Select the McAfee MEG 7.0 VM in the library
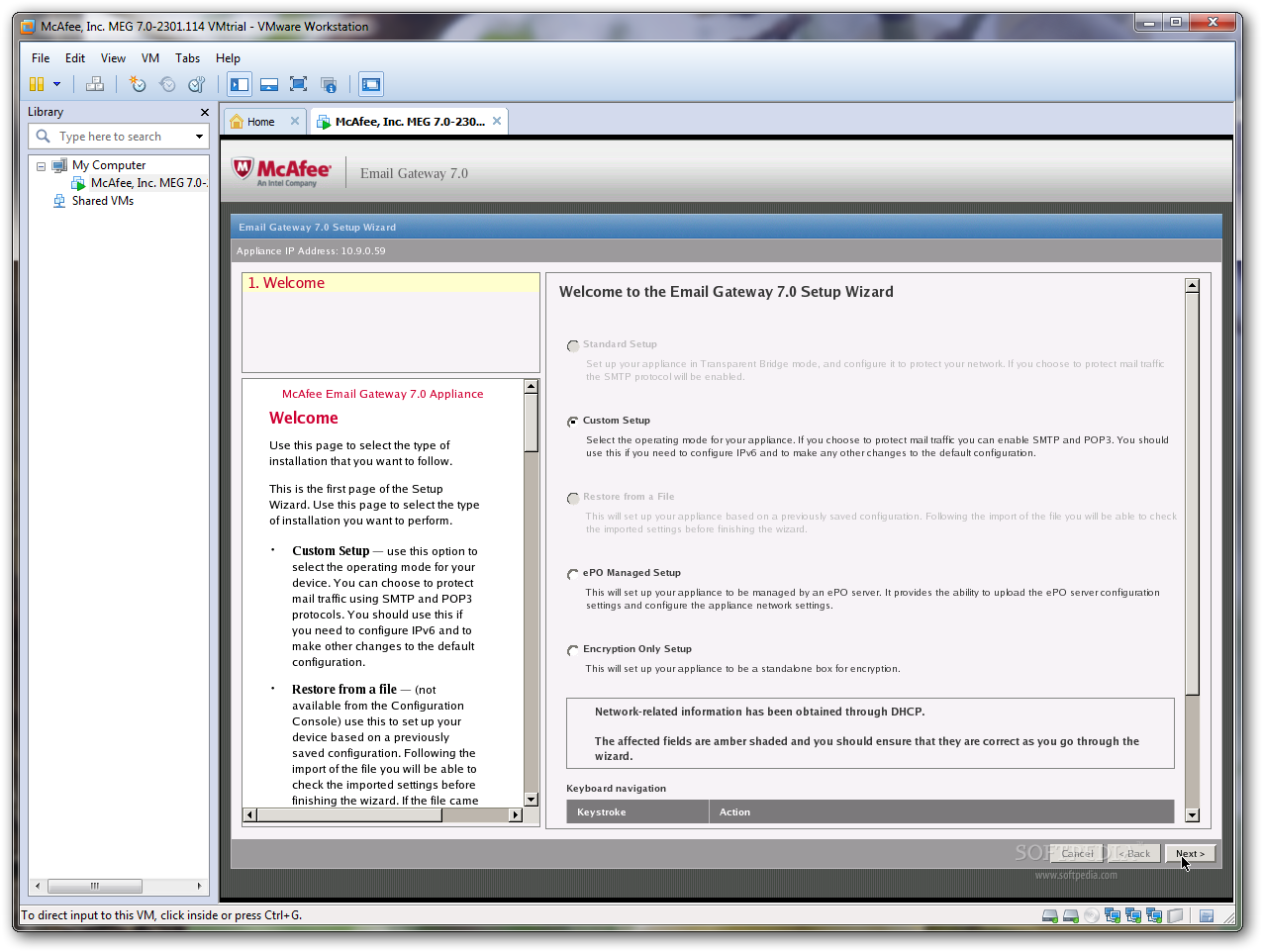 [148, 183]
